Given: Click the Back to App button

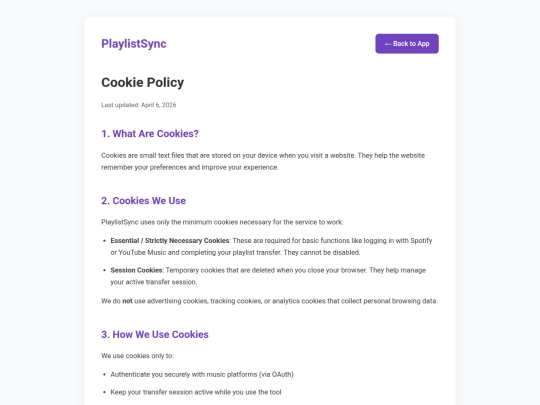Looking at the screenshot, I should [x=407, y=44].
